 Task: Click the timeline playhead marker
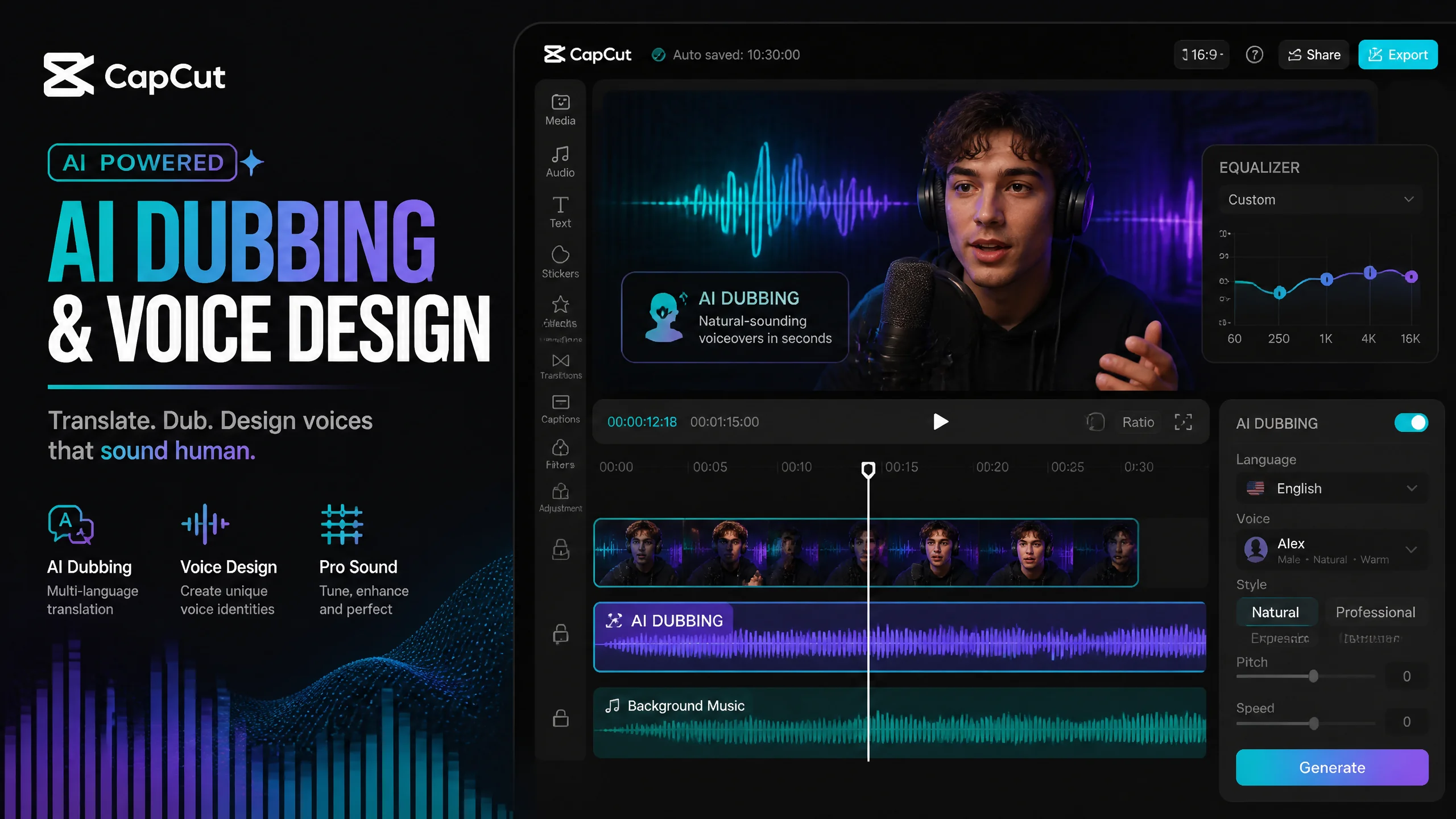[x=868, y=470]
